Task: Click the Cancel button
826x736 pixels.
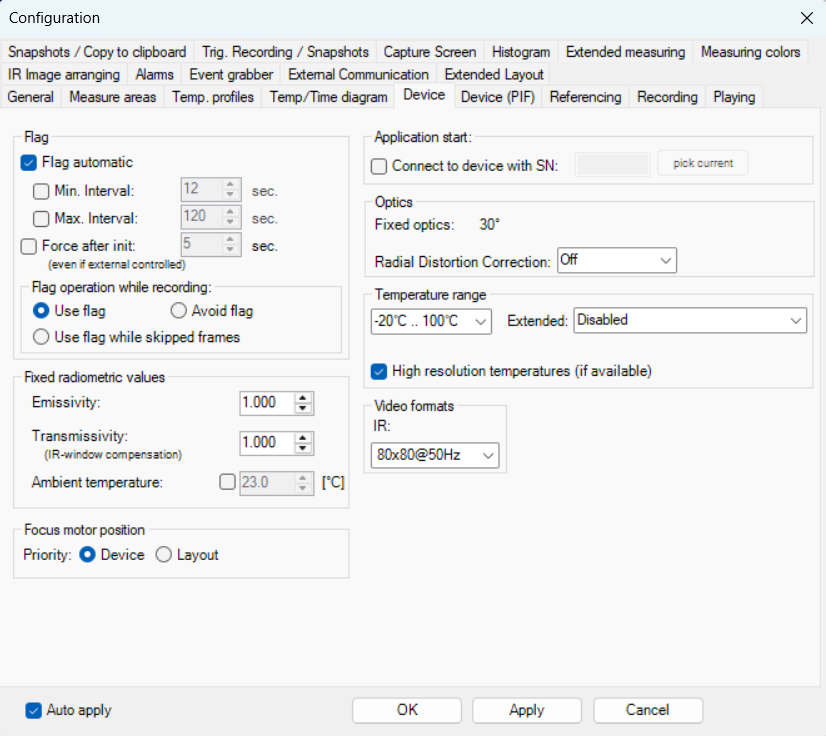Action: (648, 710)
